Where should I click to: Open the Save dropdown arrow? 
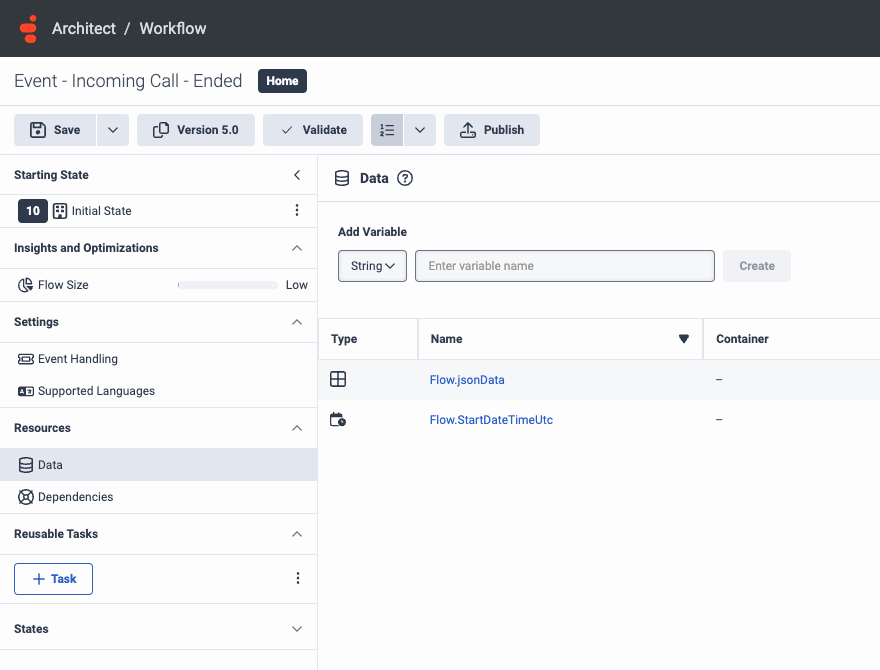click(112, 130)
